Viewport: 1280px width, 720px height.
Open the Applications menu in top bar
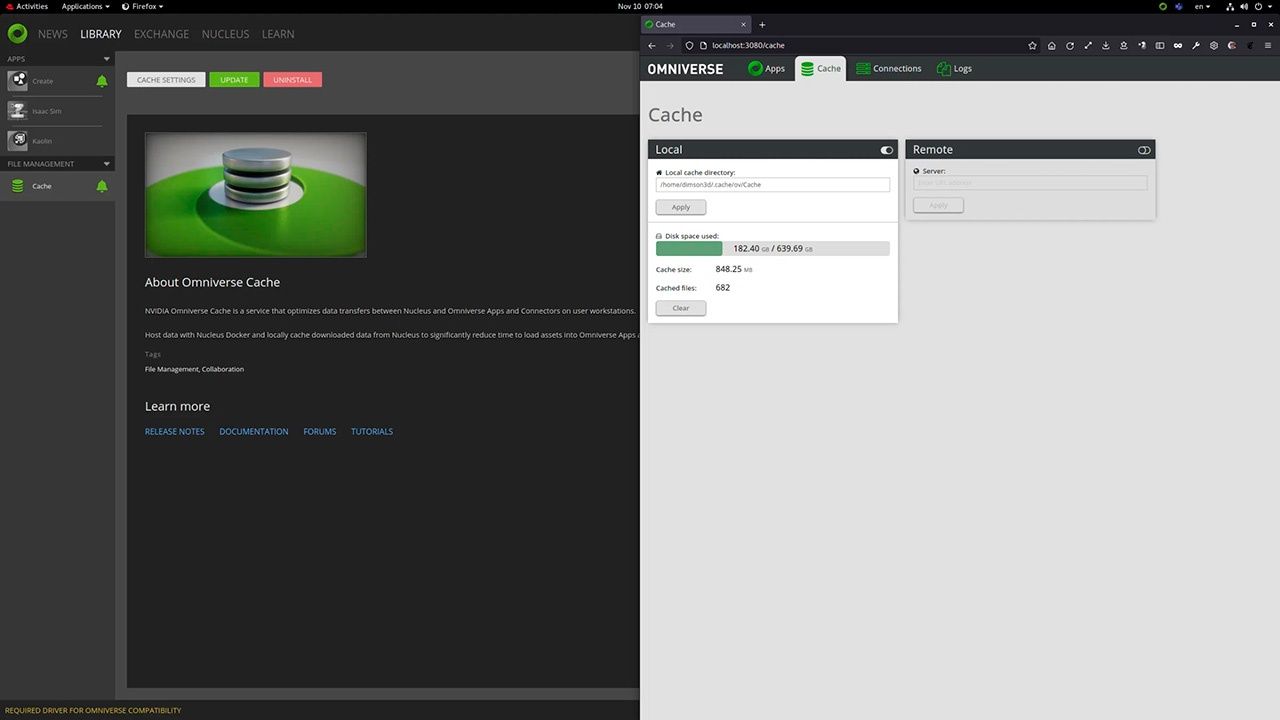[85, 6]
